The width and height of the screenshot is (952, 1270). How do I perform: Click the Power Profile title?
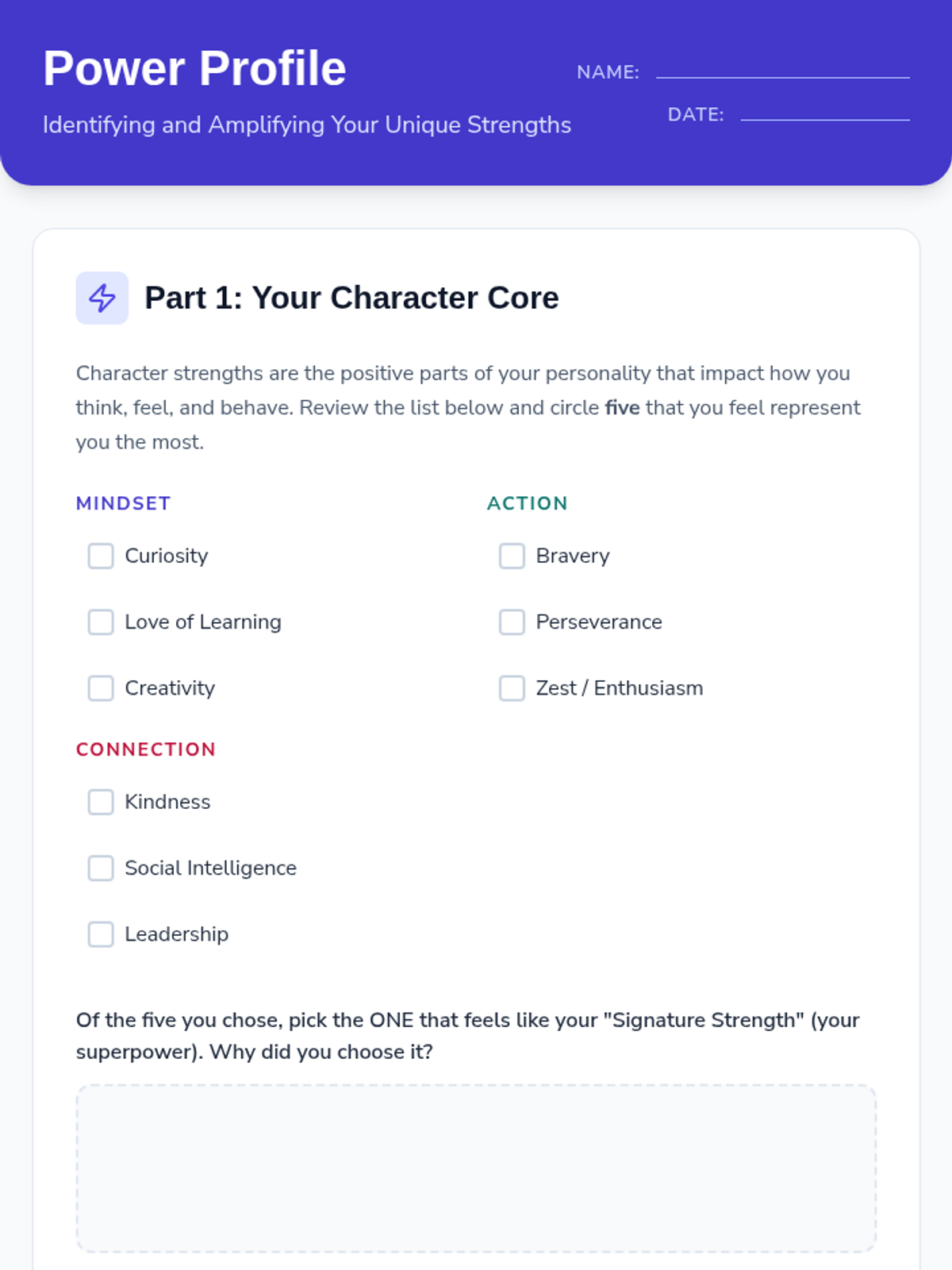[194, 68]
